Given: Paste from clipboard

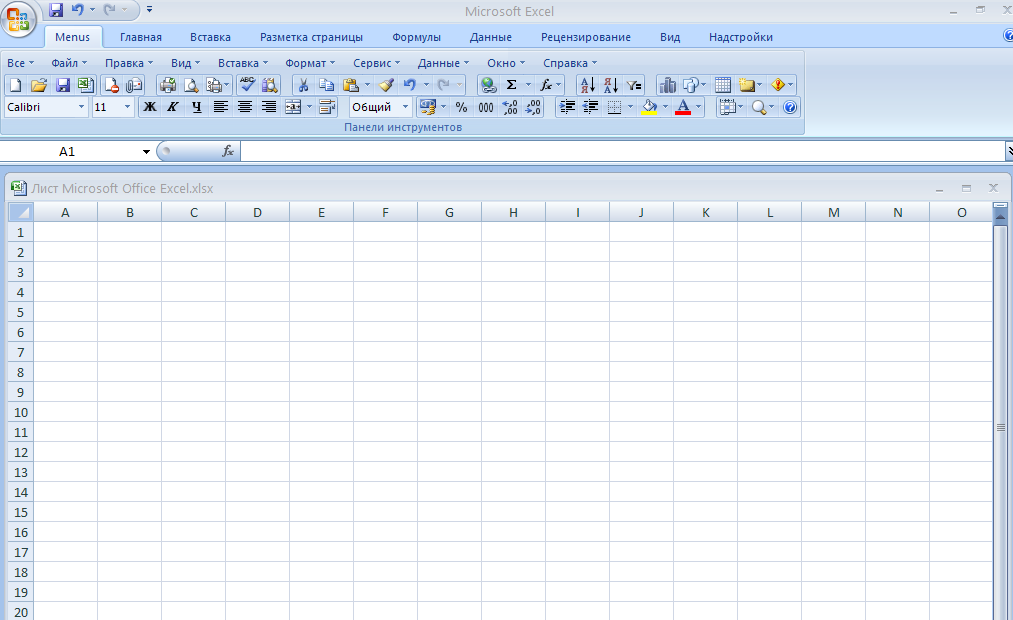Looking at the screenshot, I should [351, 85].
